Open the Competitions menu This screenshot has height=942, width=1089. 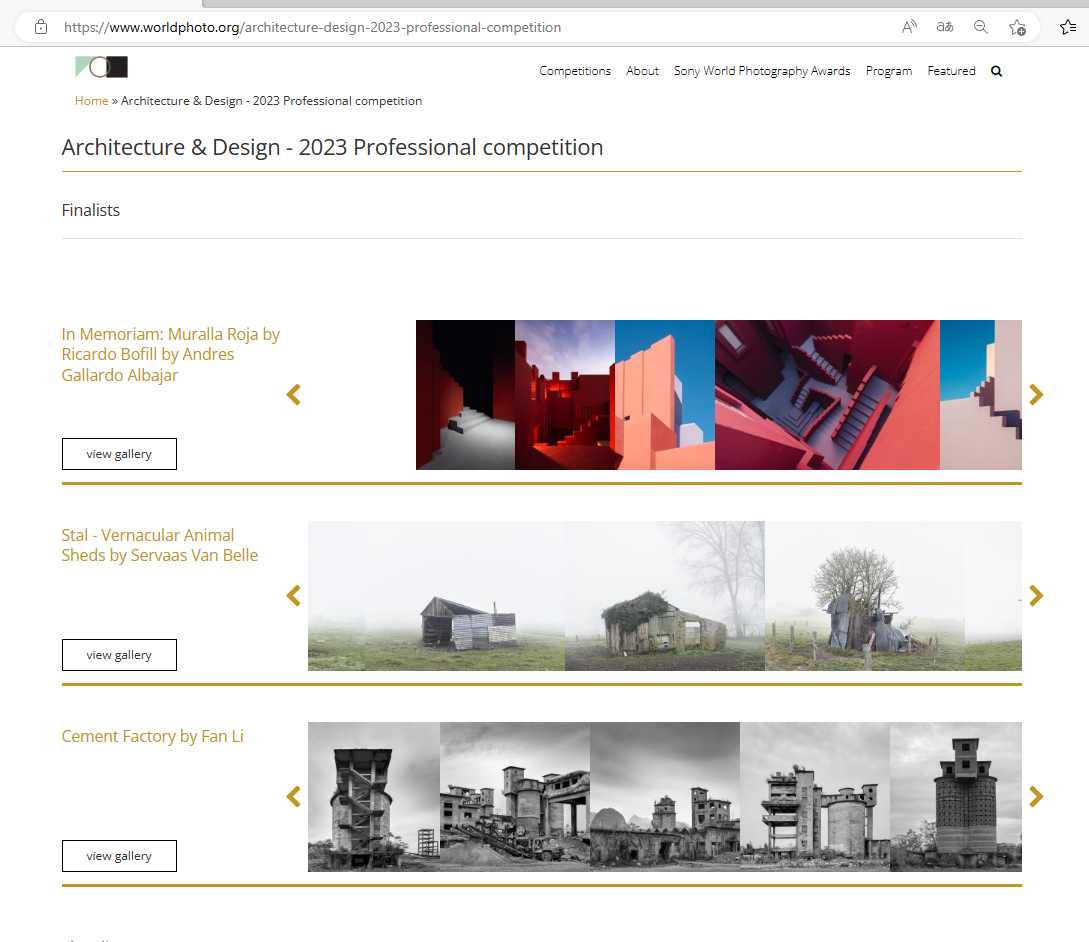(575, 71)
